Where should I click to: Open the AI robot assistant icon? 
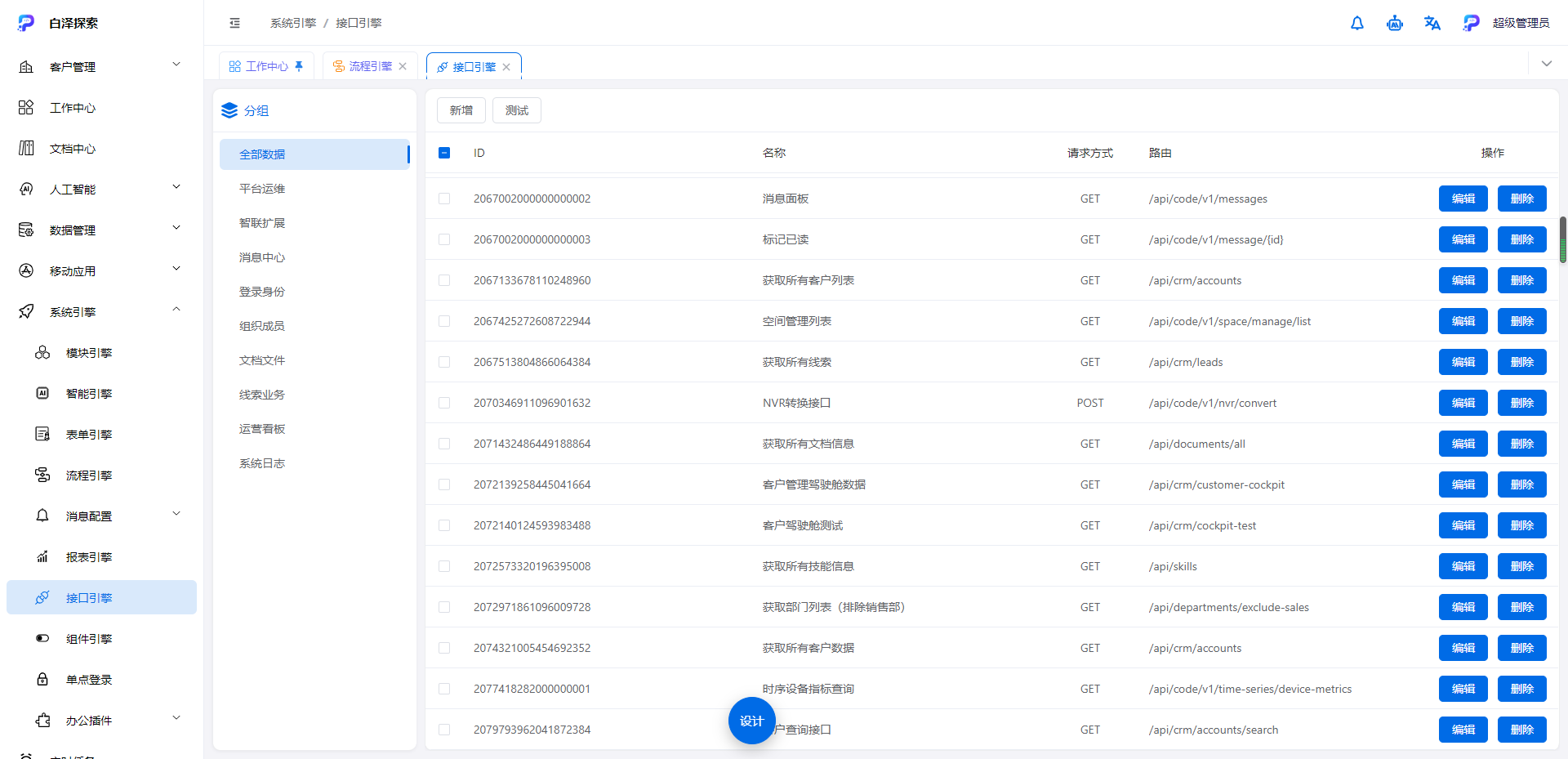(x=1395, y=23)
